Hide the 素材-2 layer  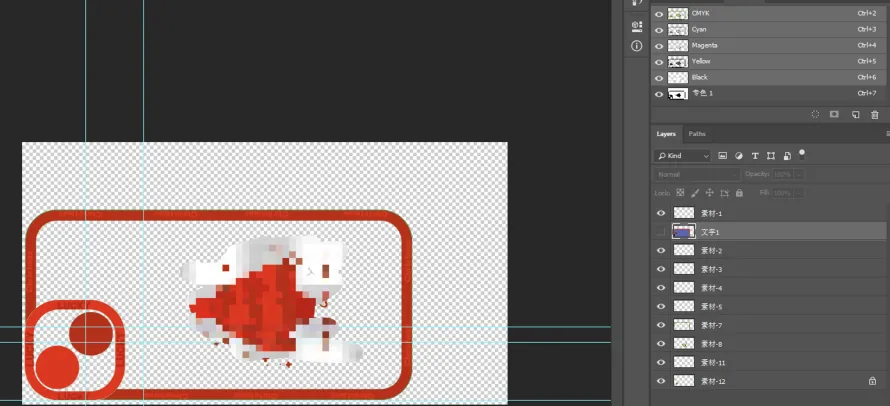coord(661,250)
